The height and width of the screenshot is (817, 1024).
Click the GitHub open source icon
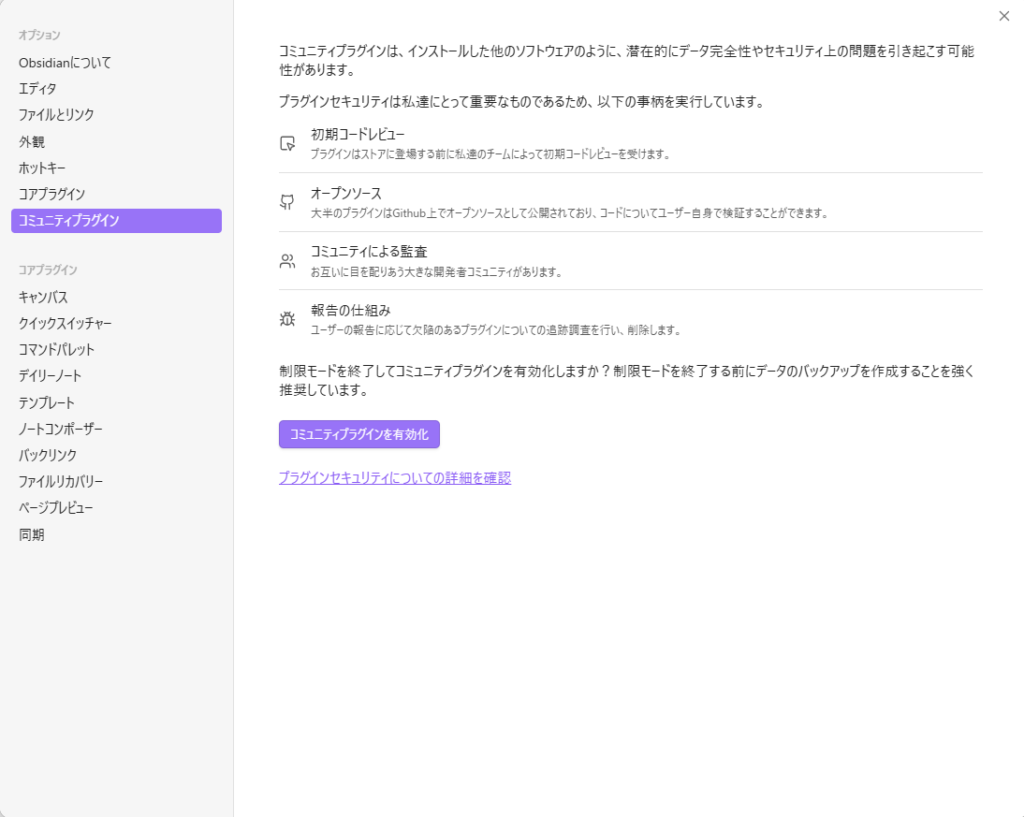pyautogui.click(x=288, y=202)
